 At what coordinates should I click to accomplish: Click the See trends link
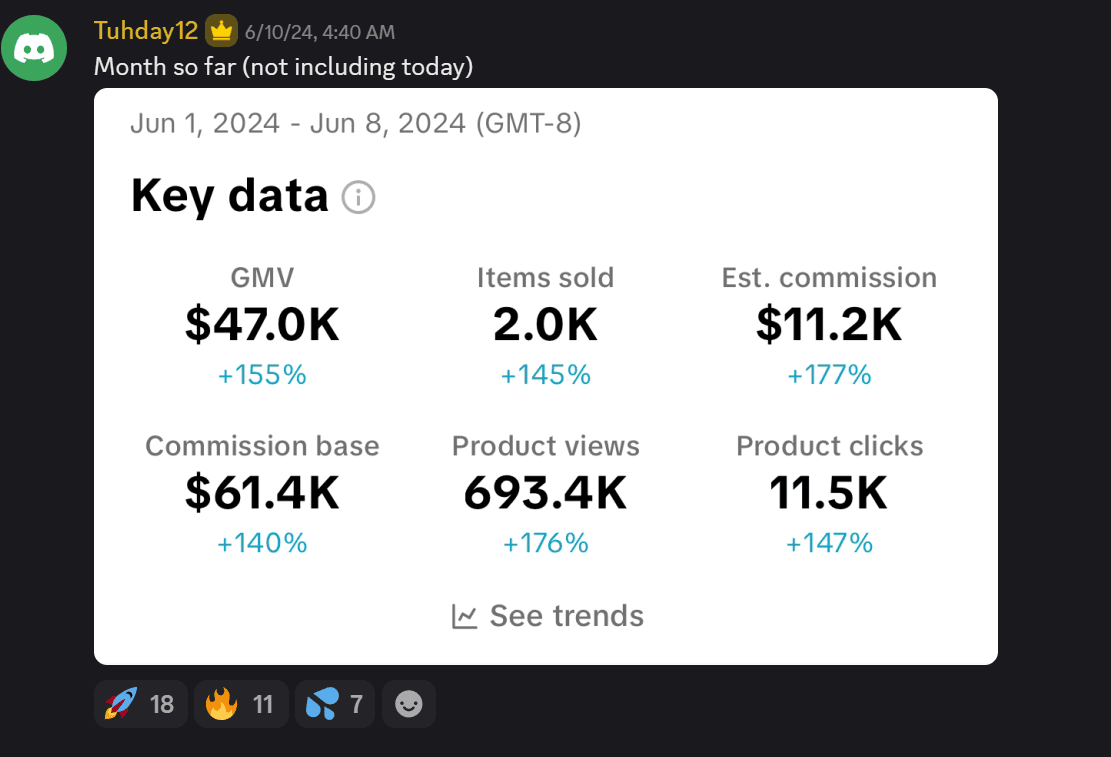566,616
